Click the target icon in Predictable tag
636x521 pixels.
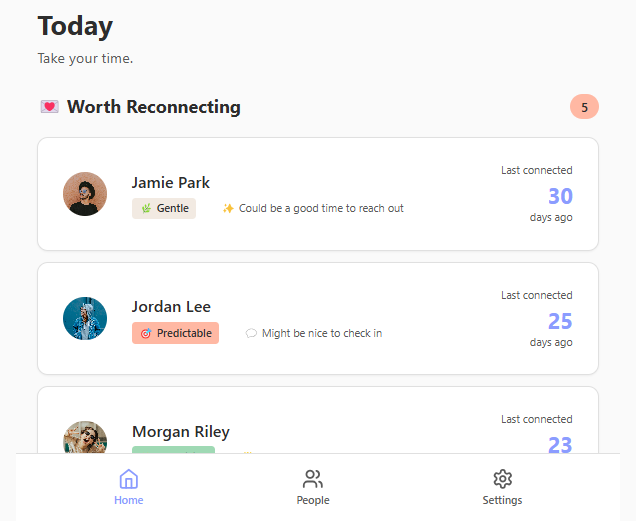146,333
